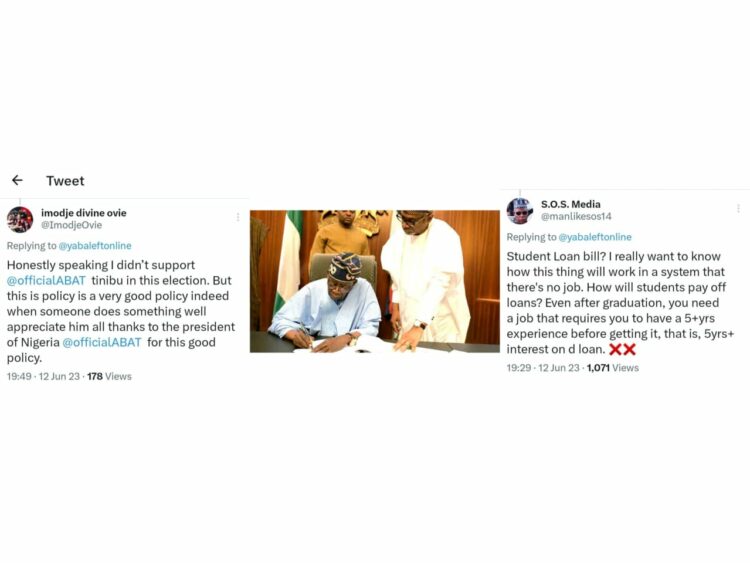Click the Tweet header title

click(65, 181)
